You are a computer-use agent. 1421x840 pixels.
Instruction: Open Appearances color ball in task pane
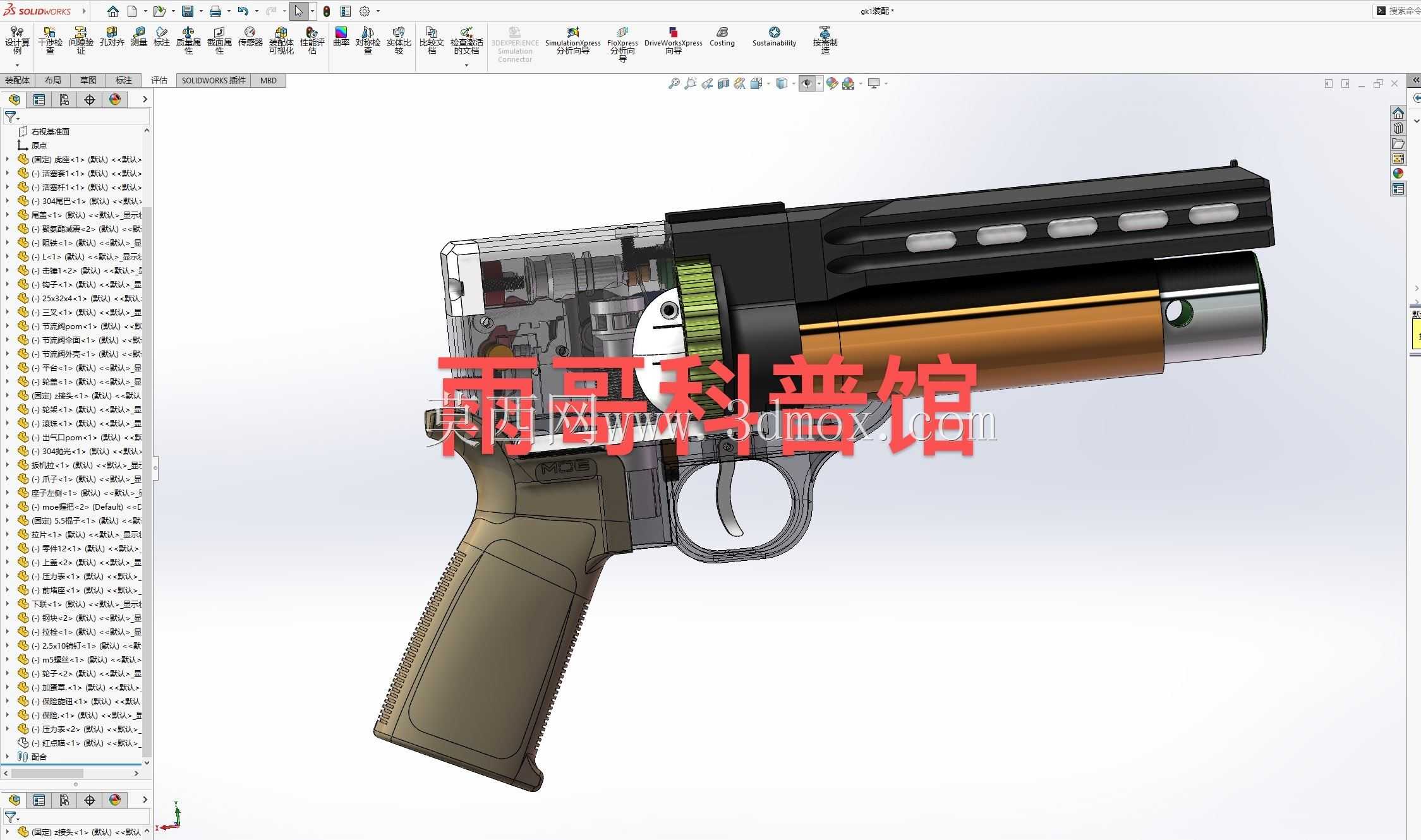click(x=1398, y=174)
